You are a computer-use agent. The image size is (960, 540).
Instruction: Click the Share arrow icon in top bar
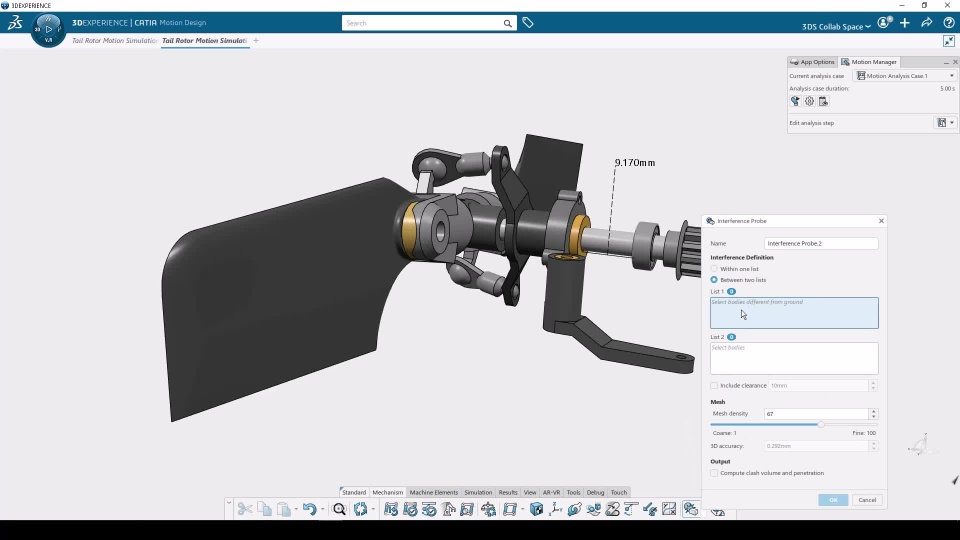point(926,23)
